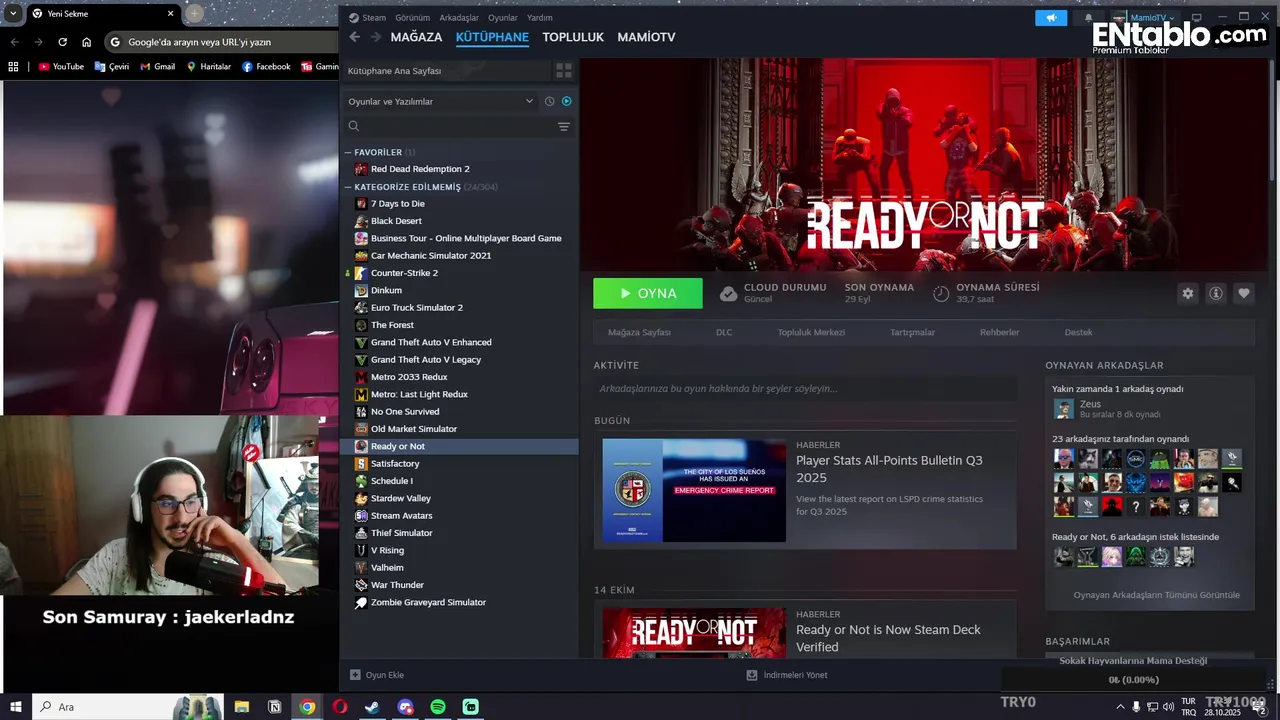The width and height of the screenshot is (1280, 720).
Task: Open Oyunlar ve Yazılımlar dropdown
Action: 440,101
